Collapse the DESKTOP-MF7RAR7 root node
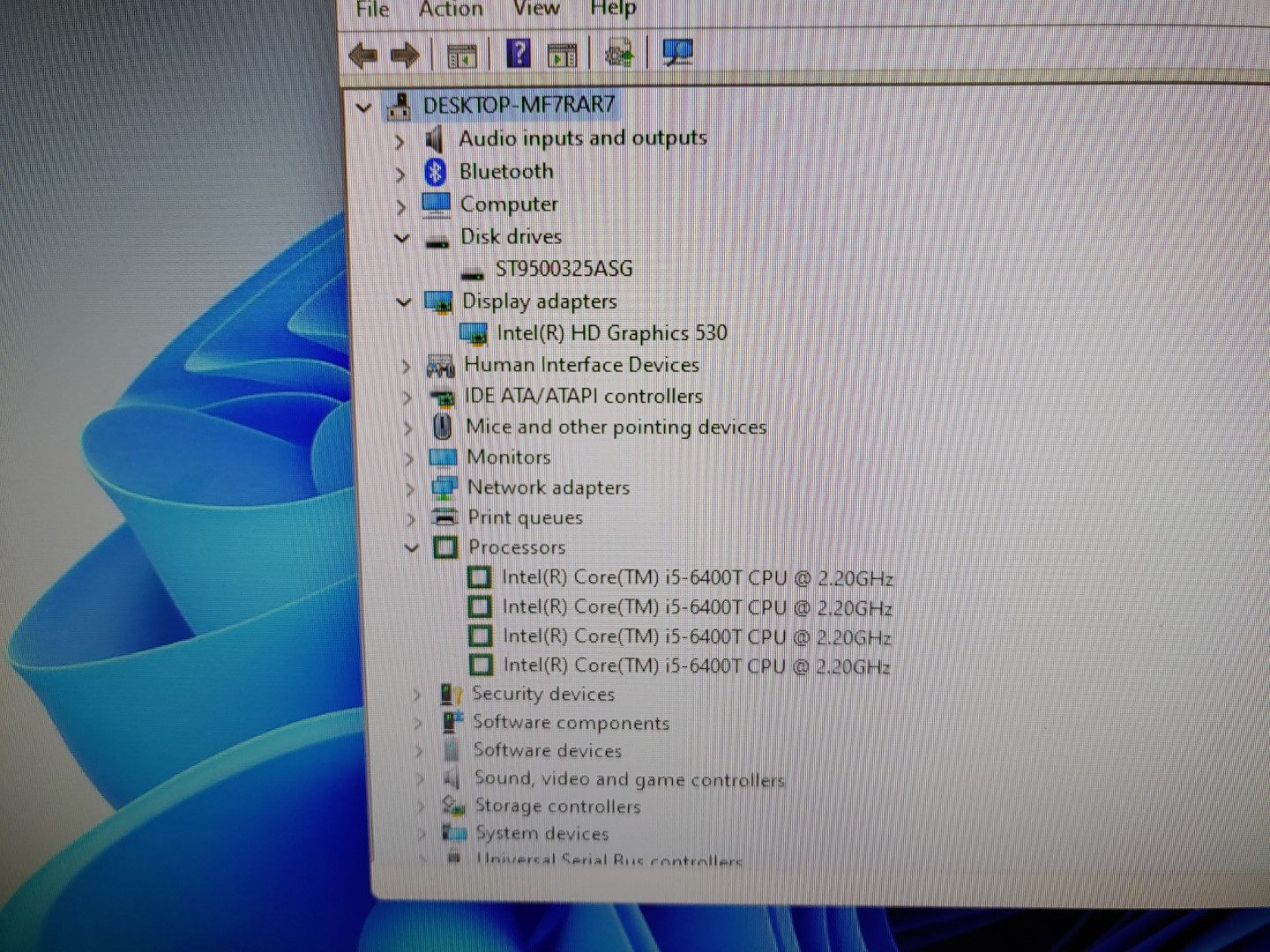Screen dimensions: 1270x952 pyautogui.click(x=363, y=108)
